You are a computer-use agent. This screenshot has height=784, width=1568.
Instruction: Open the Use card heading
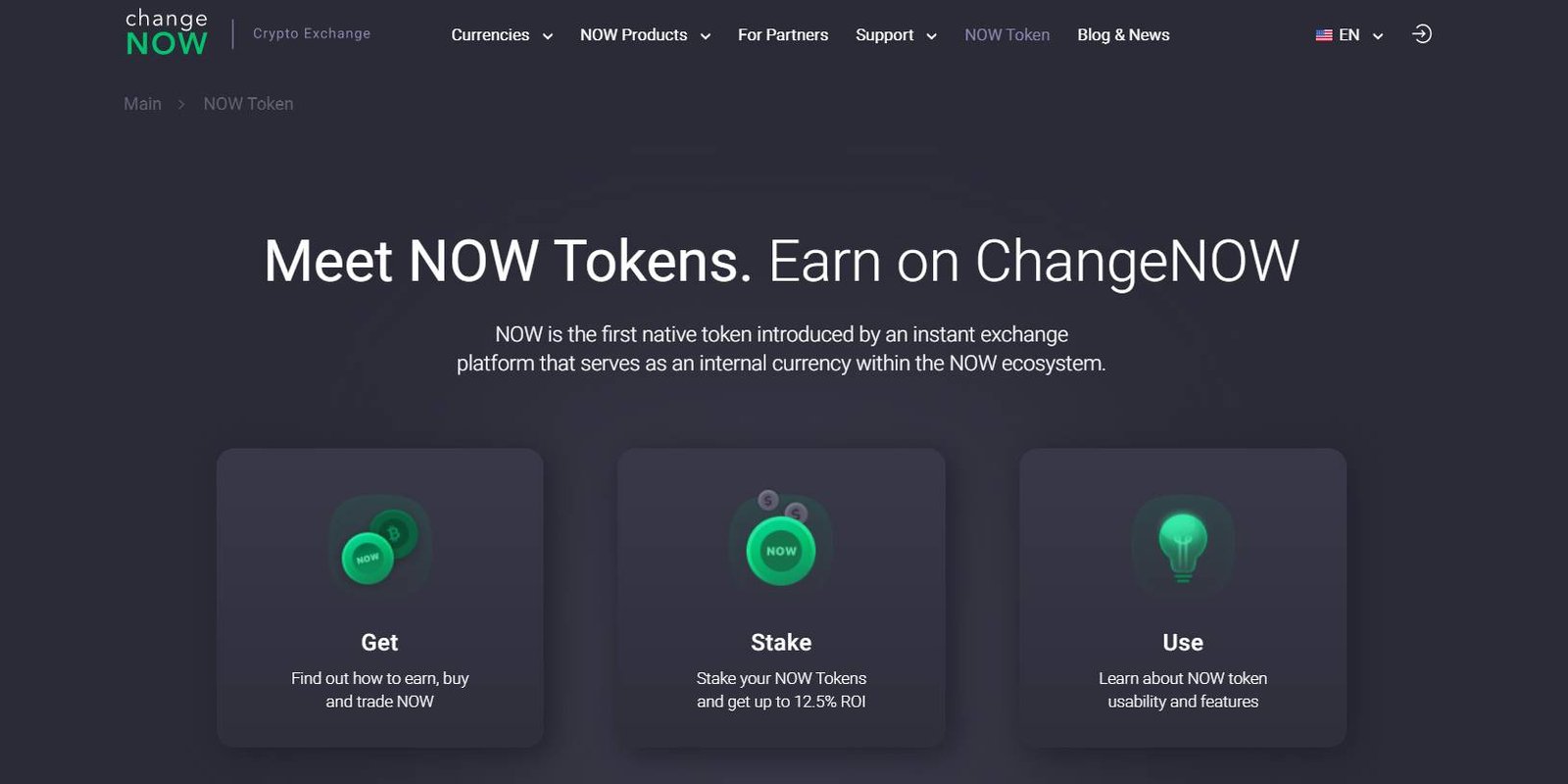(1183, 643)
